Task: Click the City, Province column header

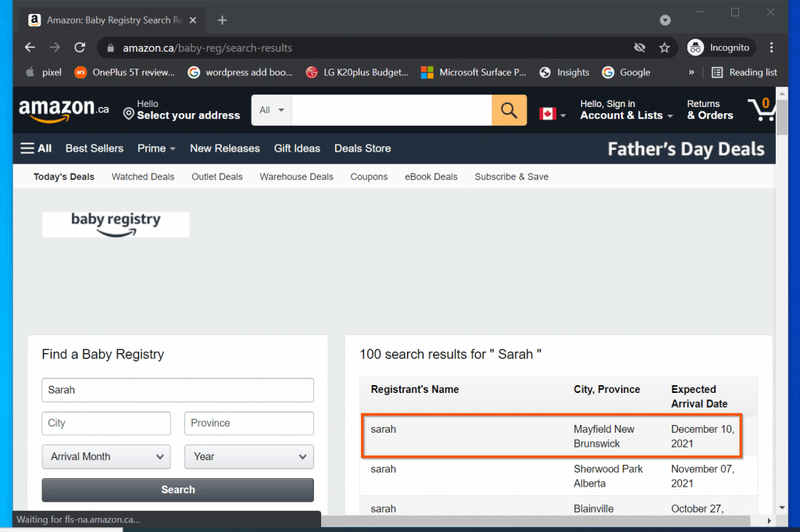Action: [x=607, y=389]
